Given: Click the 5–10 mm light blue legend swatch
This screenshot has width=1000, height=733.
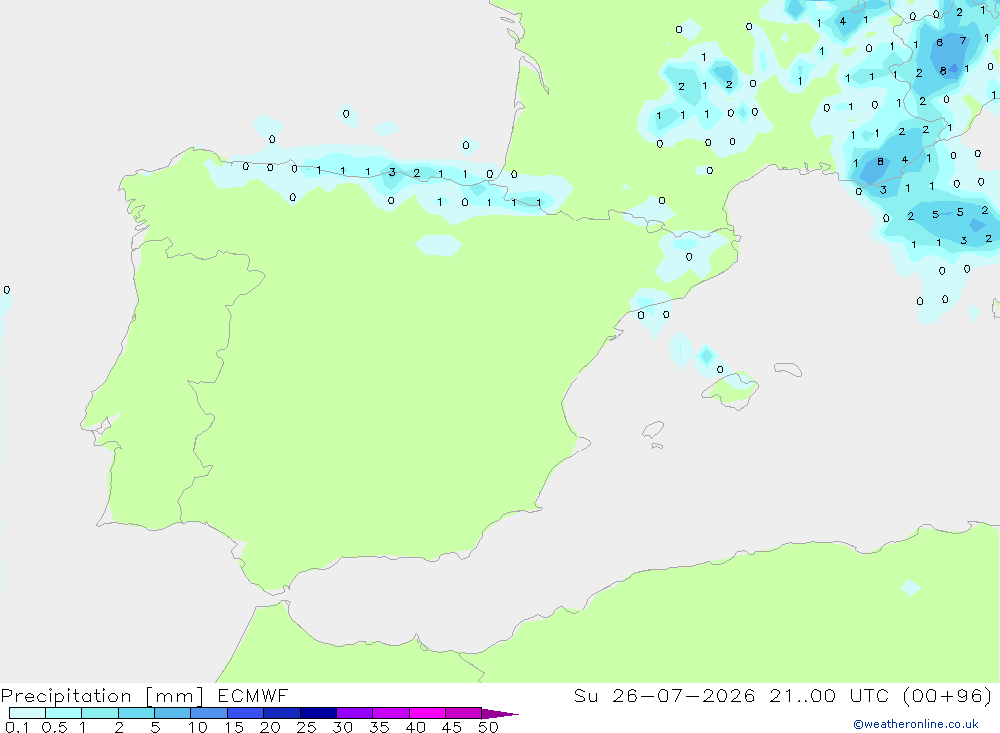Looking at the screenshot, I should click(x=172, y=713).
